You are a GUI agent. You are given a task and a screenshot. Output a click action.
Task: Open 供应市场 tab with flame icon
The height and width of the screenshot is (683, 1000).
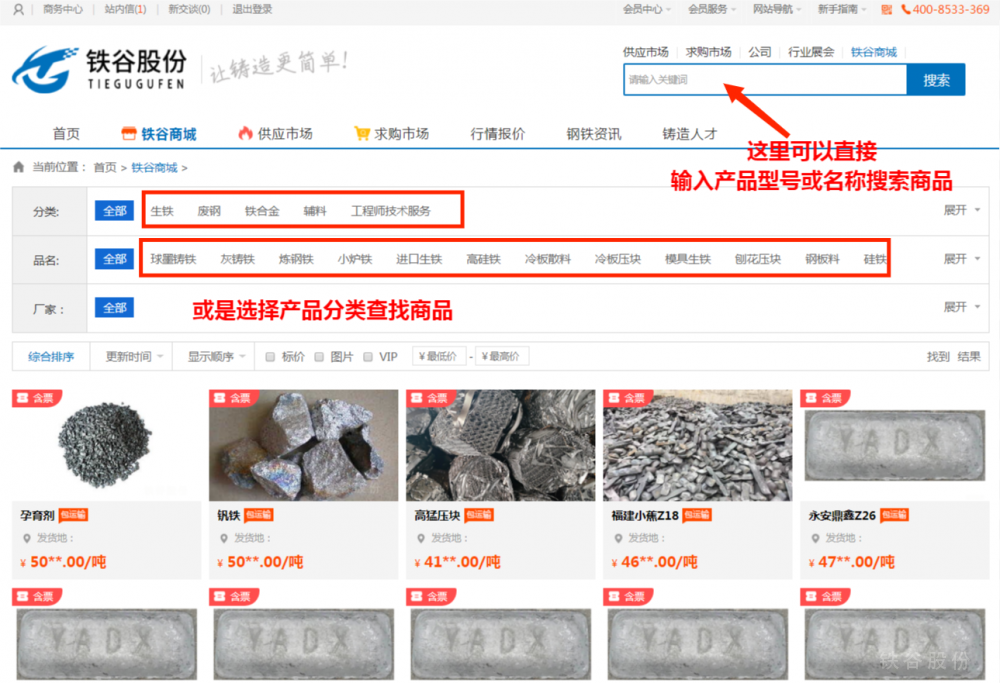pyautogui.click(x=275, y=134)
